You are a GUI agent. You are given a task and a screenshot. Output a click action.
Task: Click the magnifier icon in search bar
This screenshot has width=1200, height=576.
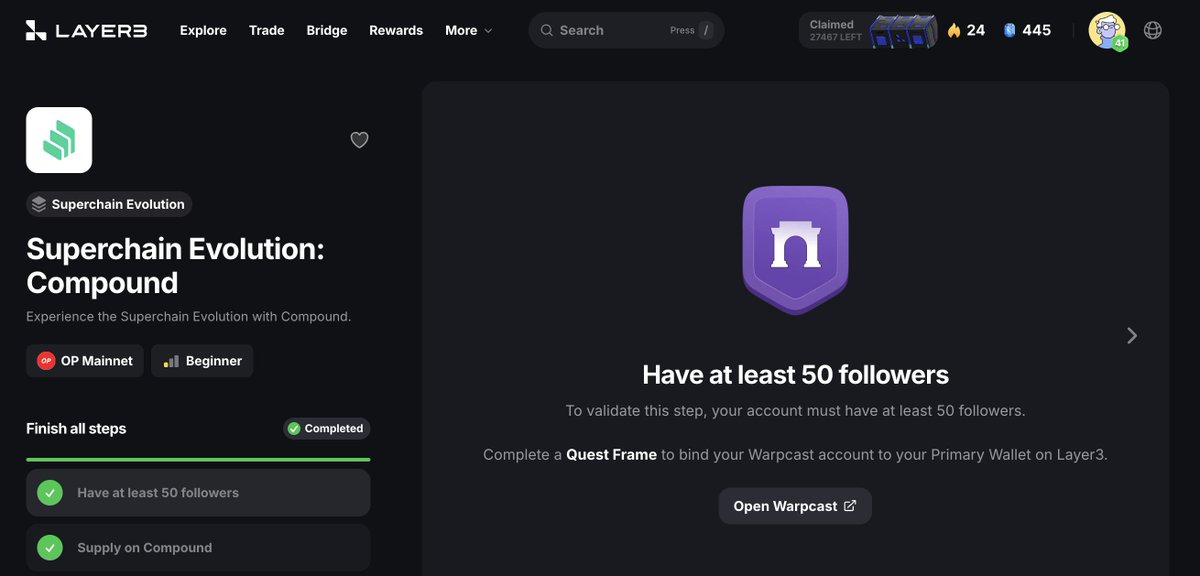click(x=547, y=30)
